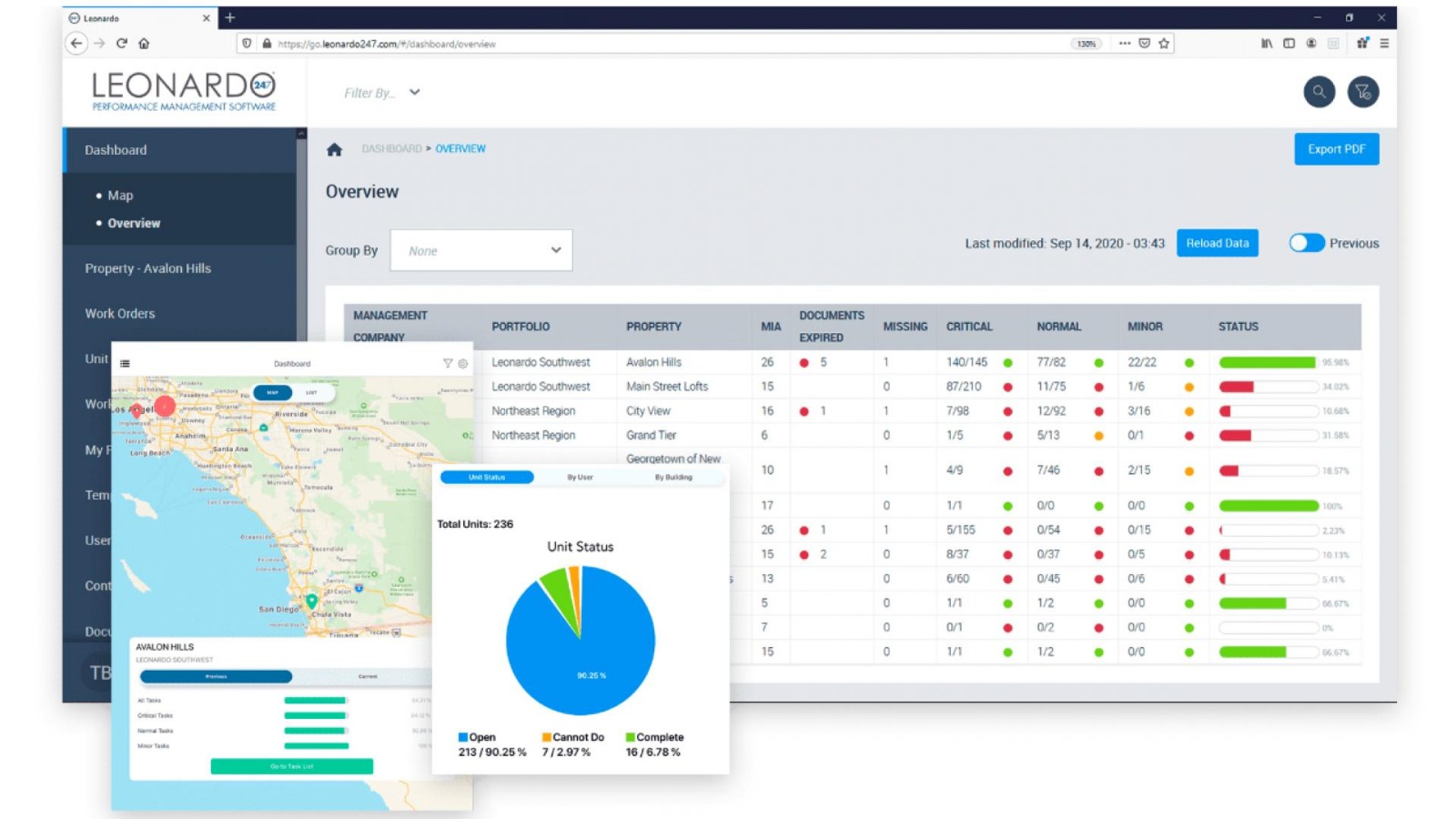
Task: Click the red cluster marker near Los Angeles
Action: pyautogui.click(x=165, y=406)
